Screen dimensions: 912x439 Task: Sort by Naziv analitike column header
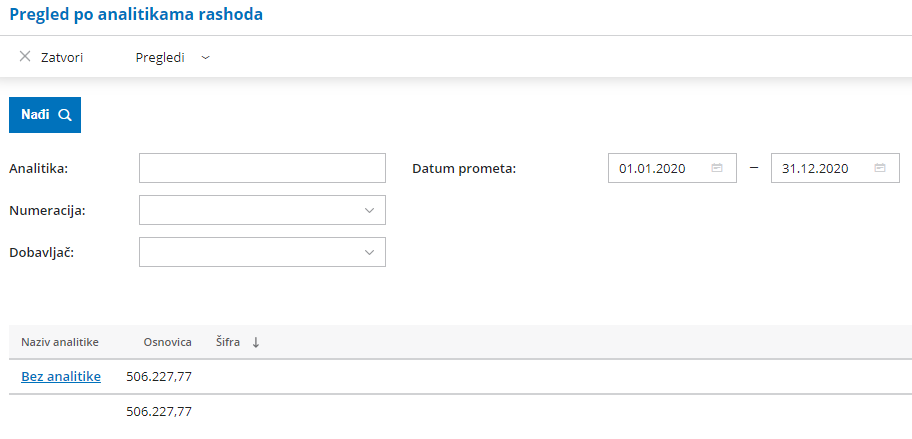pyautogui.click(x=60, y=342)
